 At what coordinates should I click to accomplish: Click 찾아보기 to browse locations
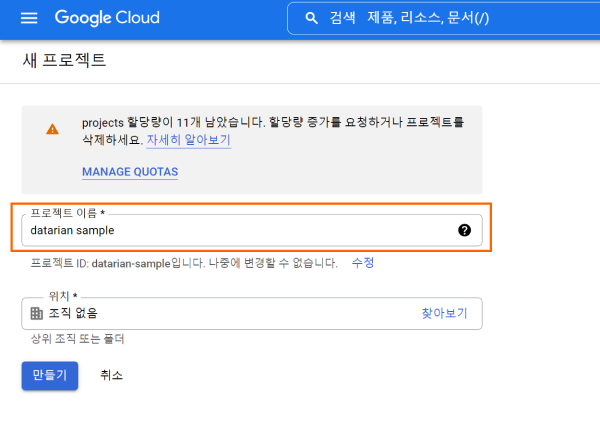click(444, 314)
